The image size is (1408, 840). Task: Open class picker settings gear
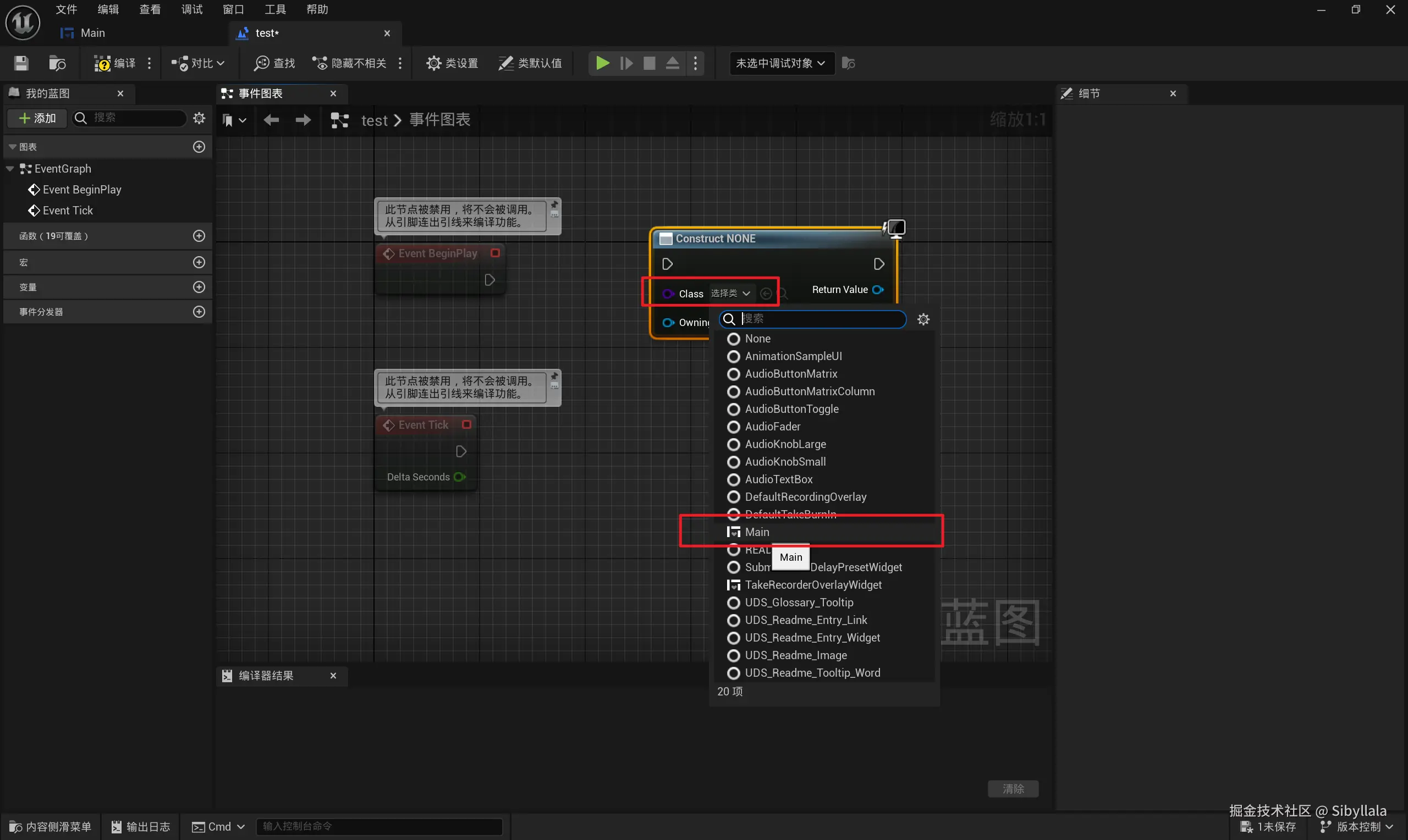click(923, 319)
